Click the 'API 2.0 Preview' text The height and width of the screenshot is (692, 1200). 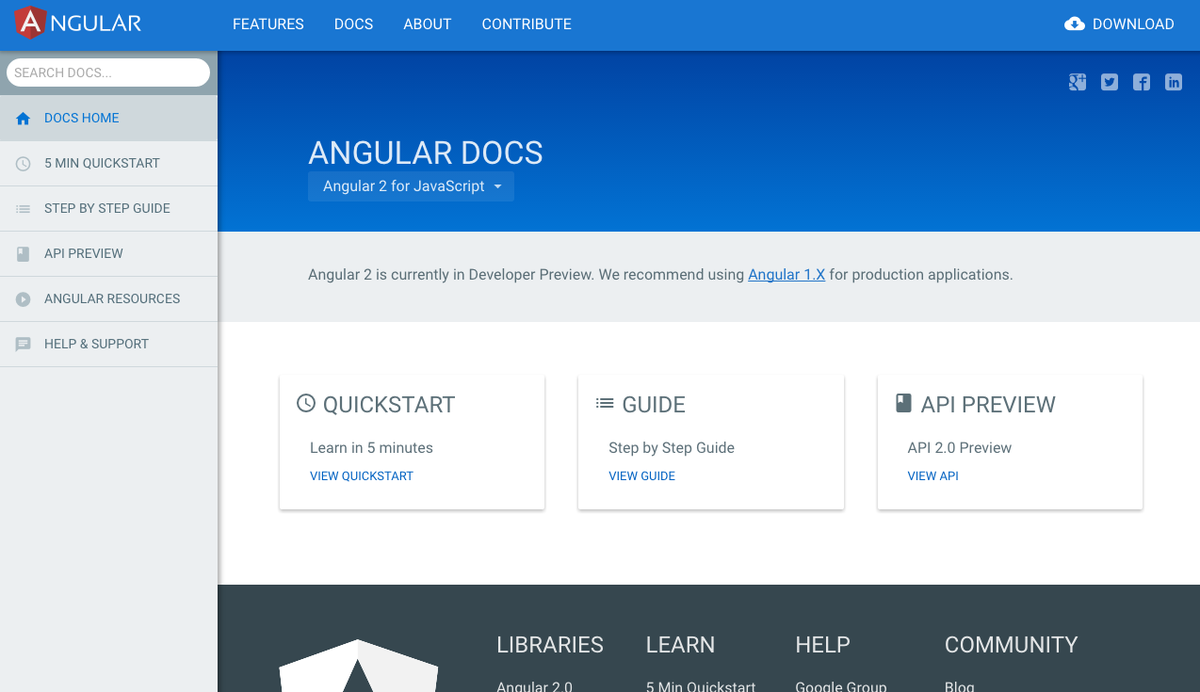pyautogui.click(x=959, y=448)
